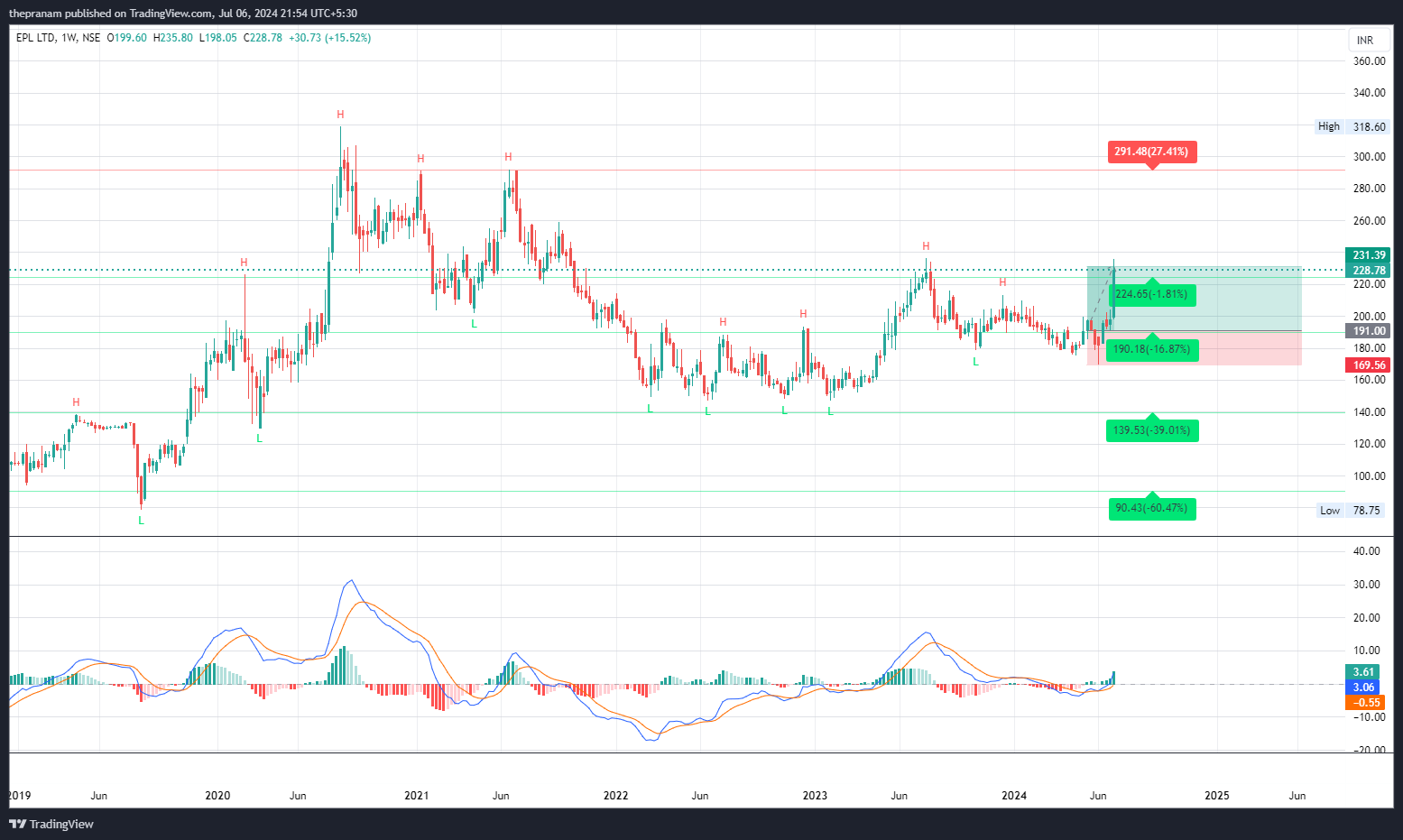1403x840 pixels.
Task: Click the green 3.61 histogram value tag
Action: coord(1363,672)
